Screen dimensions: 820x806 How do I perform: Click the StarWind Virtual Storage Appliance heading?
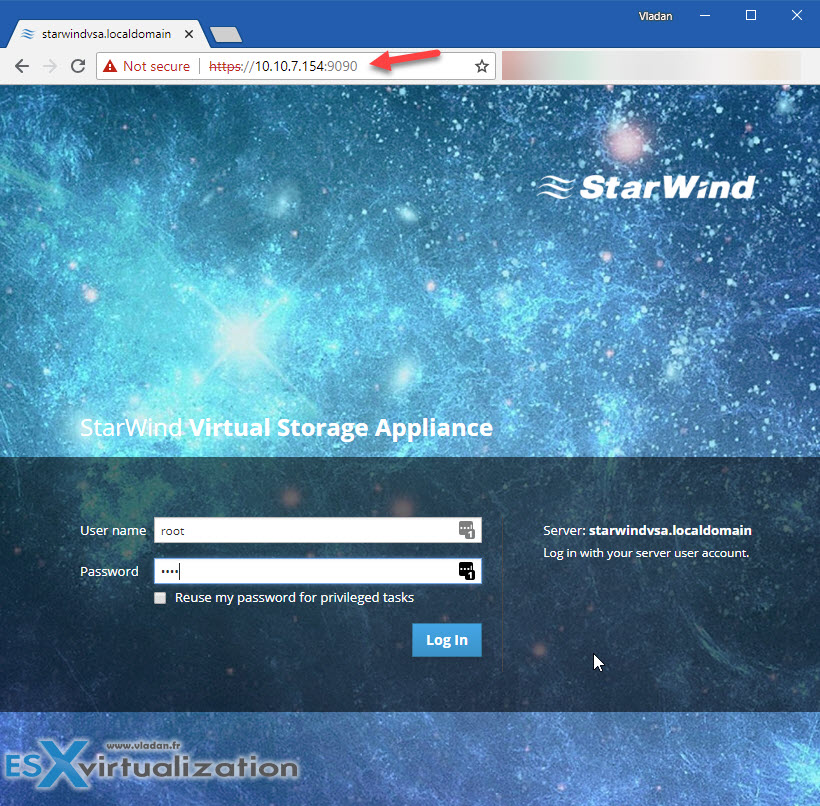(287, 428)
